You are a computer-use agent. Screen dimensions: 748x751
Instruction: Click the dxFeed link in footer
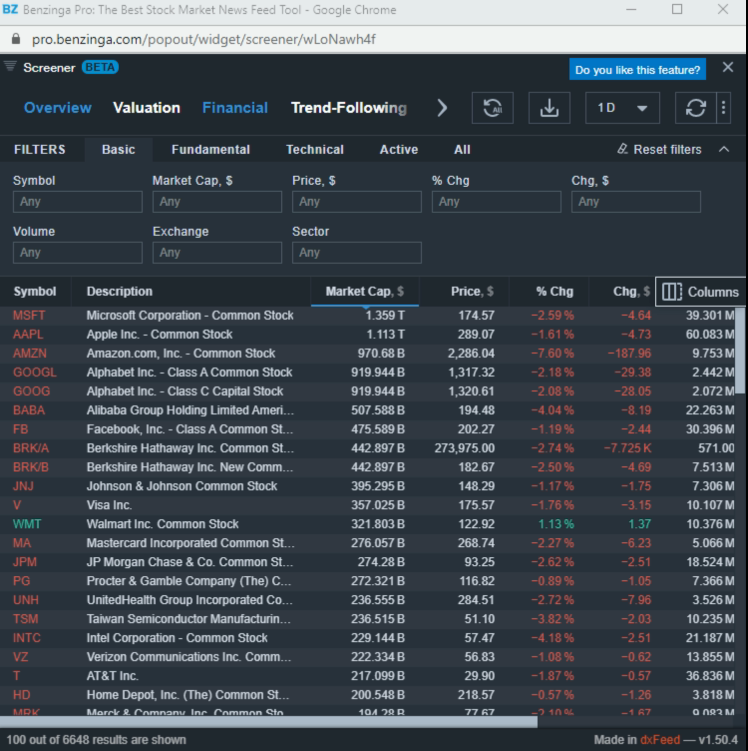tap(659, 740)
